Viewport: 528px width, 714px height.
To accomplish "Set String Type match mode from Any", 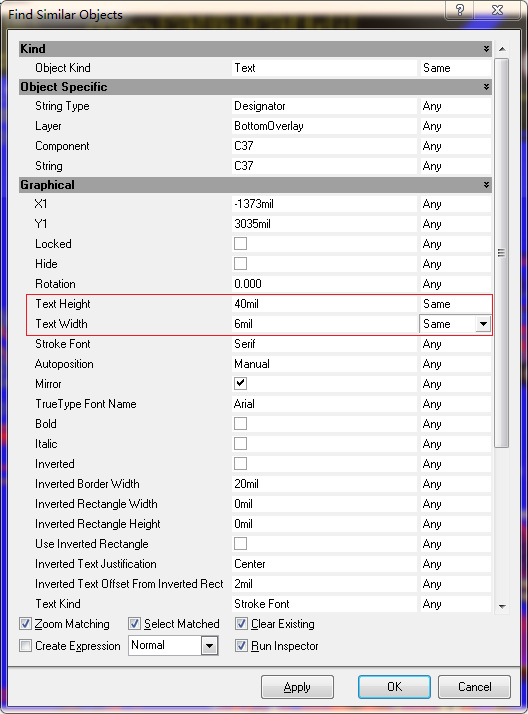I will point(455,106).
